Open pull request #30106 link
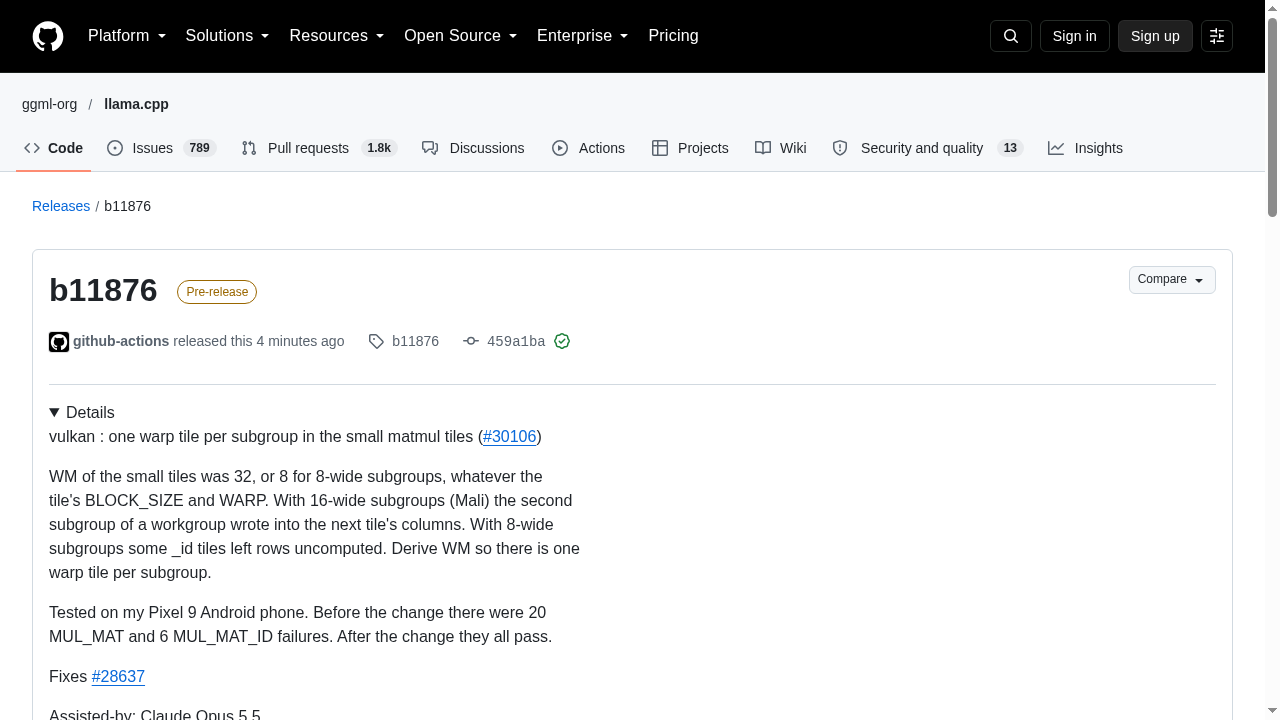The height and width of the screenshot is (720, 1280). point(510,436)
